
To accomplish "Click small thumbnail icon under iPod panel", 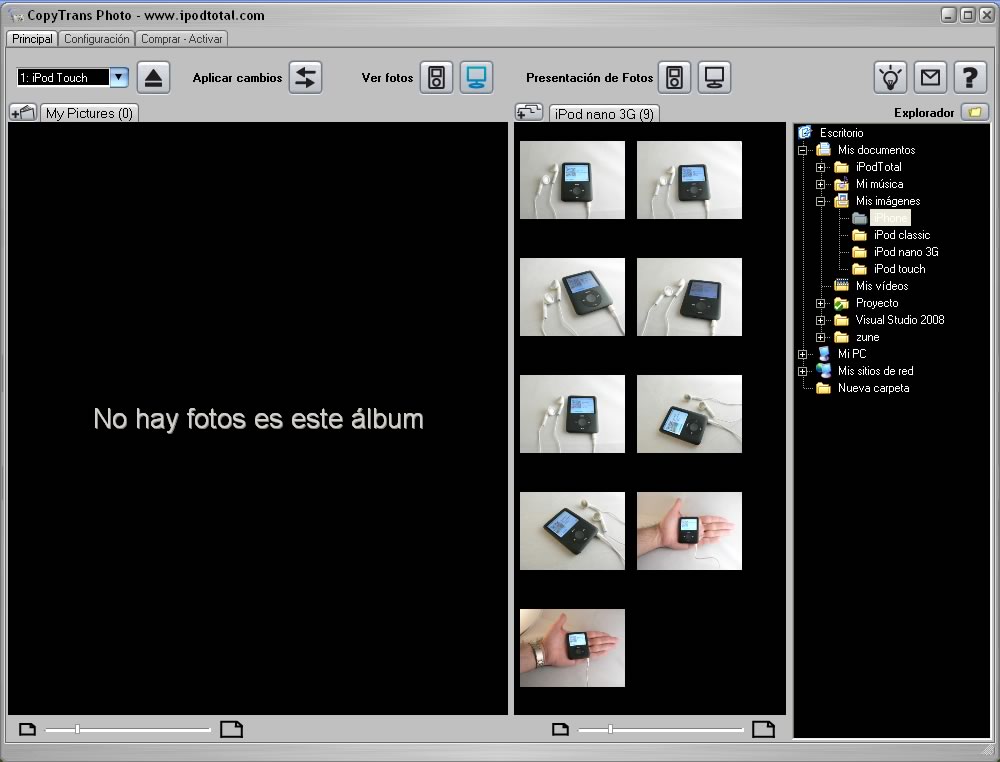I will tap(560, 729).
